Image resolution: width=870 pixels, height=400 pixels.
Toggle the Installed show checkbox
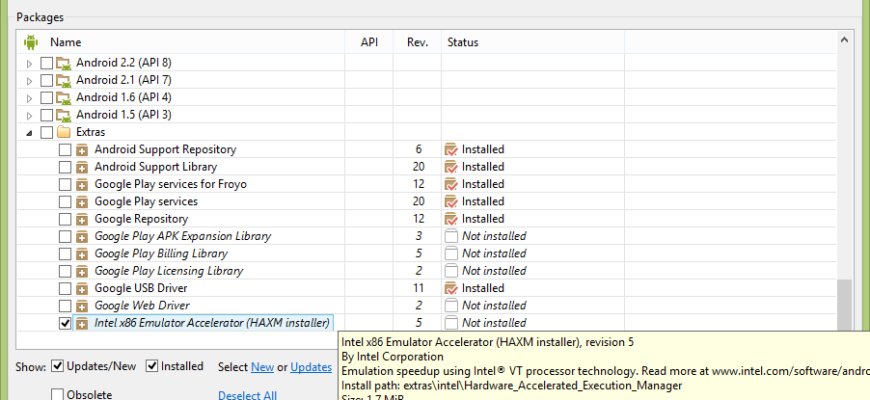[151, 366]
